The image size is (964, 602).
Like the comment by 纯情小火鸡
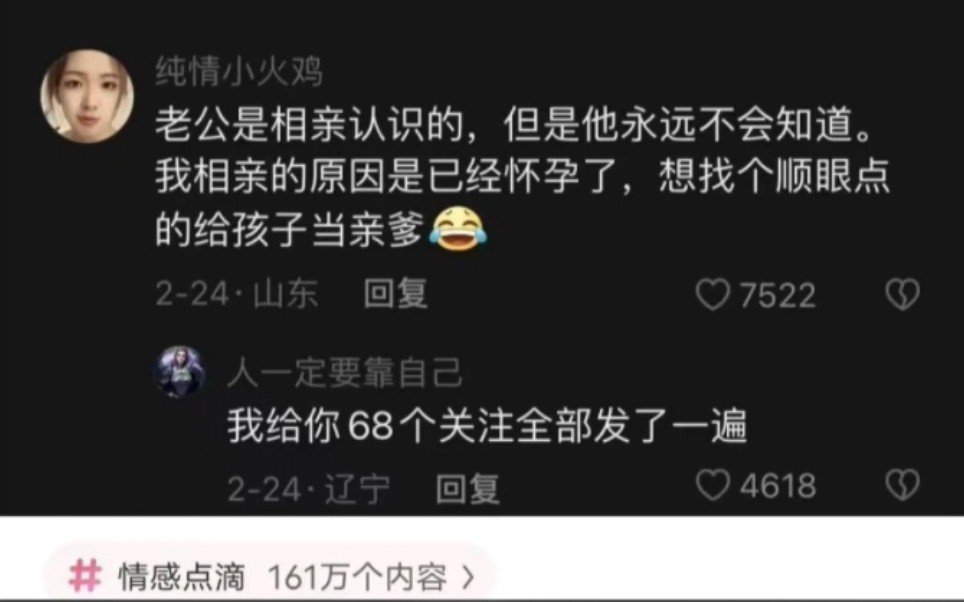click(713, 294)
